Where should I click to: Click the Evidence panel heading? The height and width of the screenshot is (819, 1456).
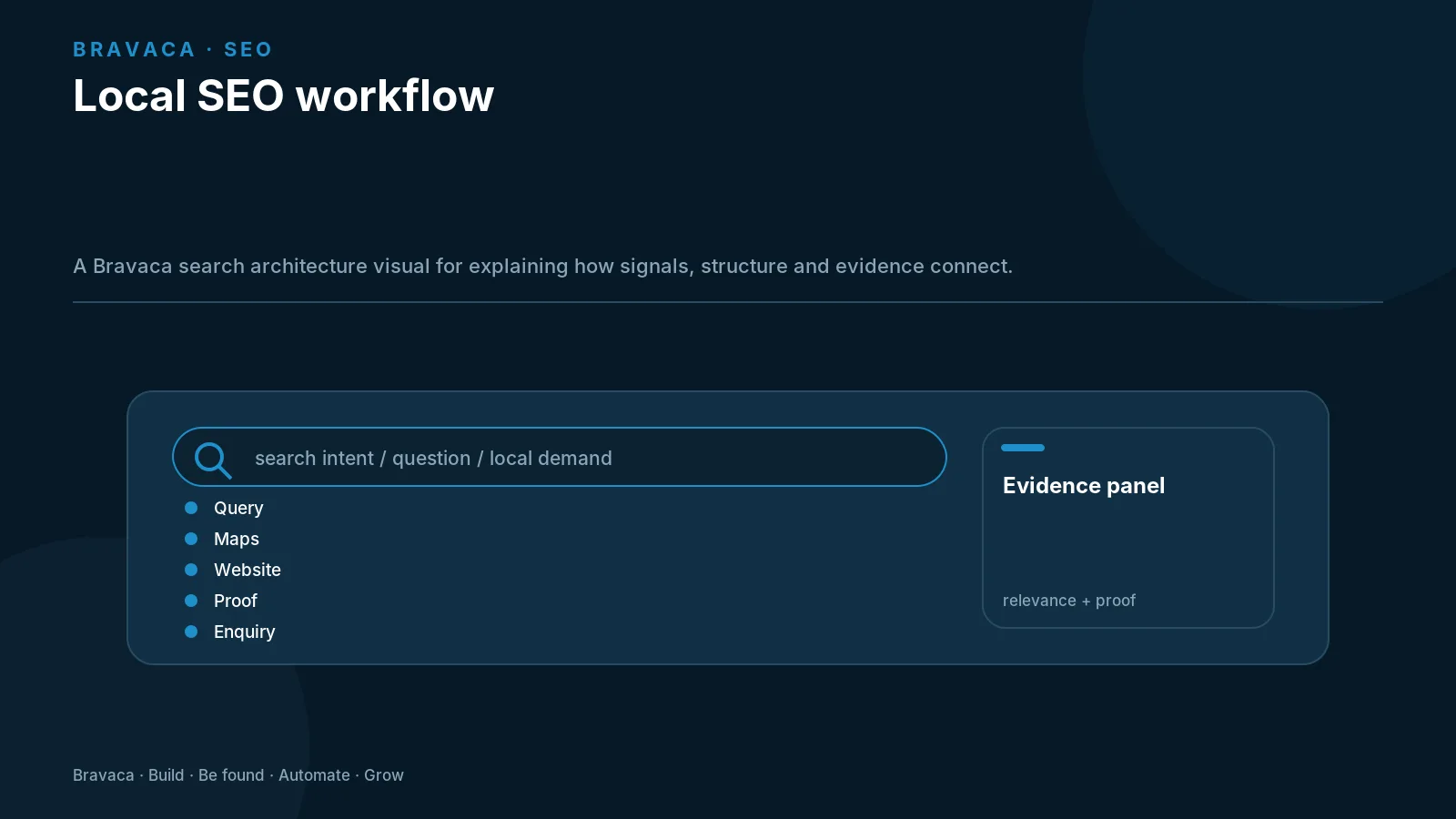tap(1084, 486)
